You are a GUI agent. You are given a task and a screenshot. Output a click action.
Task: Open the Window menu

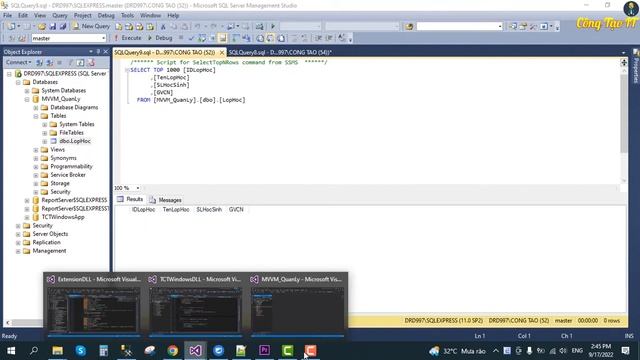[x=150, y=15]
